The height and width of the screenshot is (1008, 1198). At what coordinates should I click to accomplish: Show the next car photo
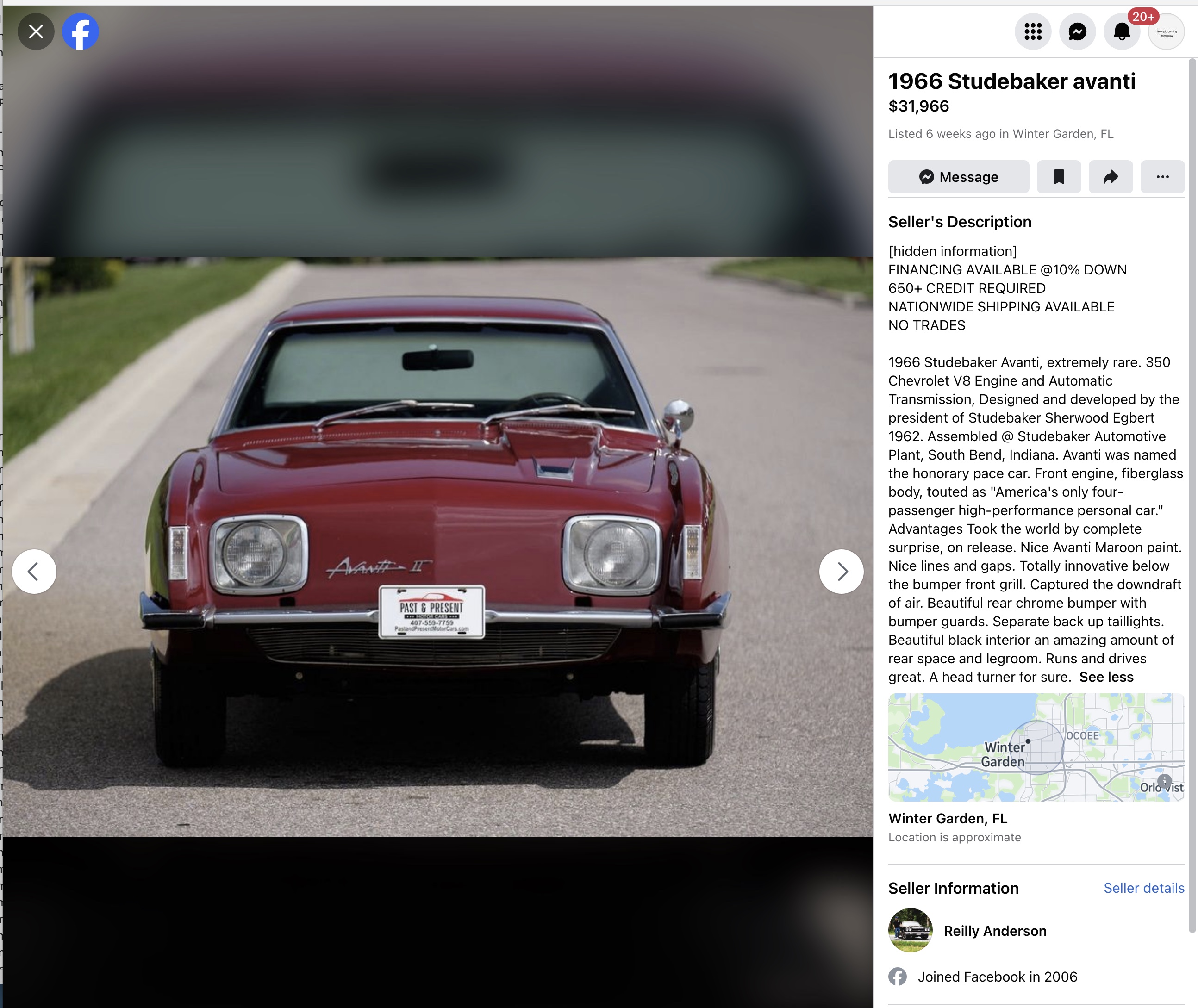coord(842,572)
